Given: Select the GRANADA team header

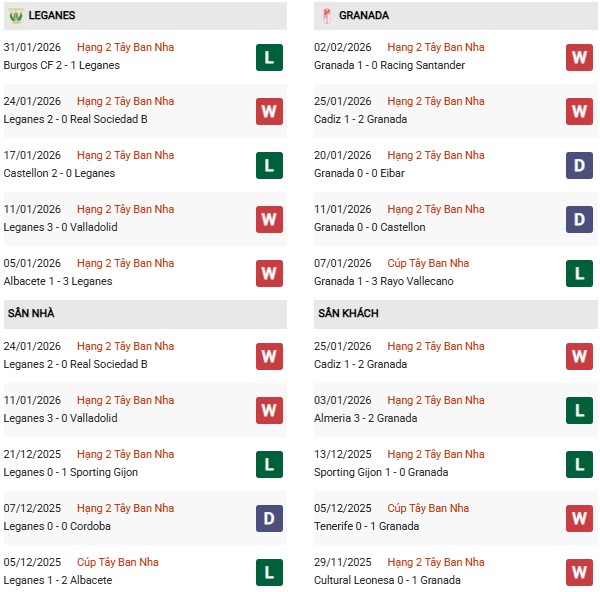Looking at the screenshot, I should (364, 16).
